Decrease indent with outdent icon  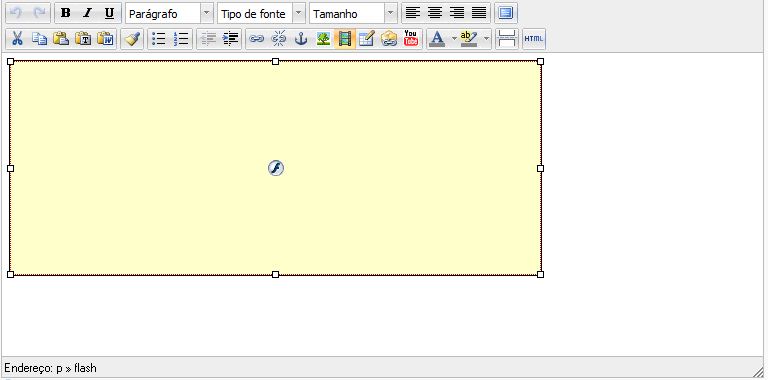click(208, 39)
